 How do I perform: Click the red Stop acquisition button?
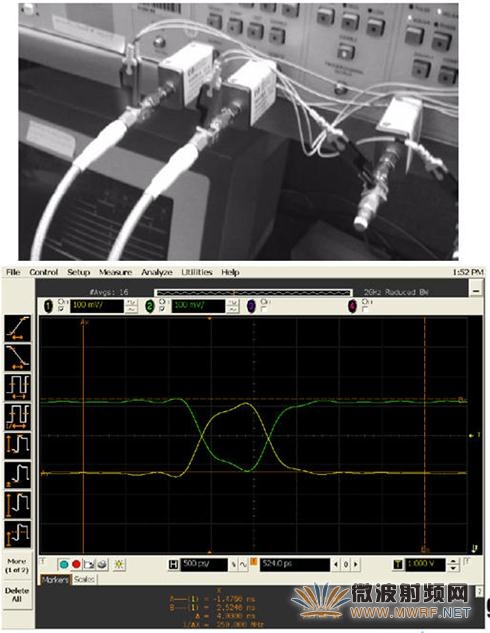point(76,564)
